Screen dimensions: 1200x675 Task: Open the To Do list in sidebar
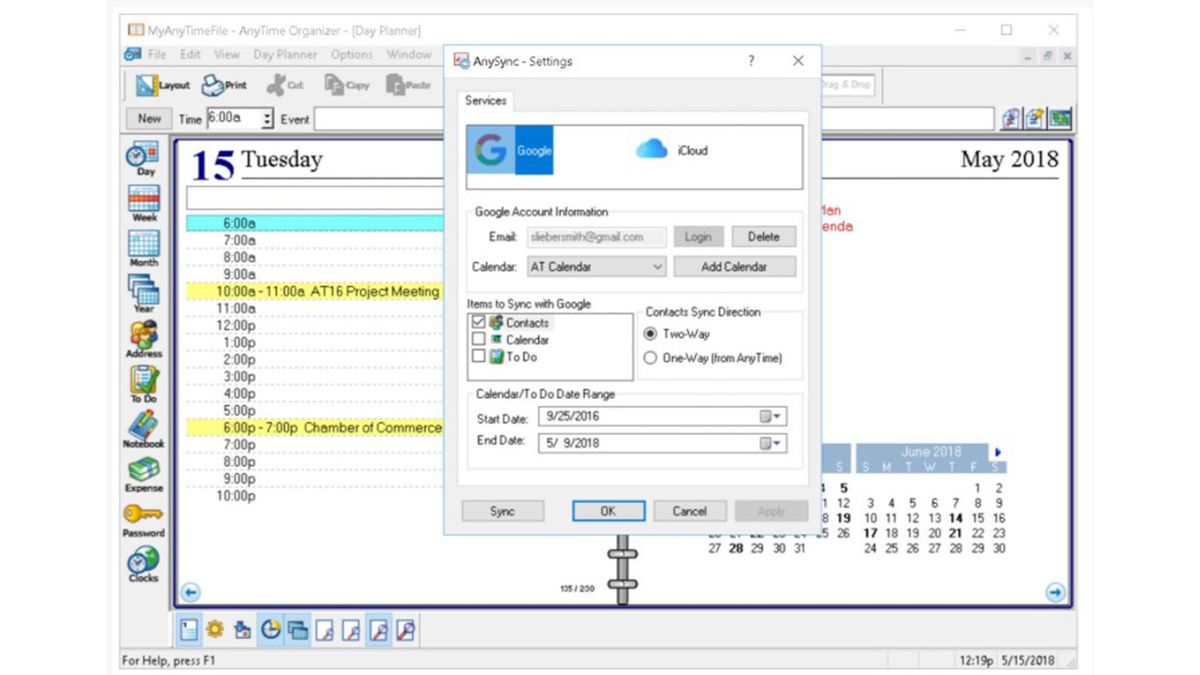tap(145, 385)
